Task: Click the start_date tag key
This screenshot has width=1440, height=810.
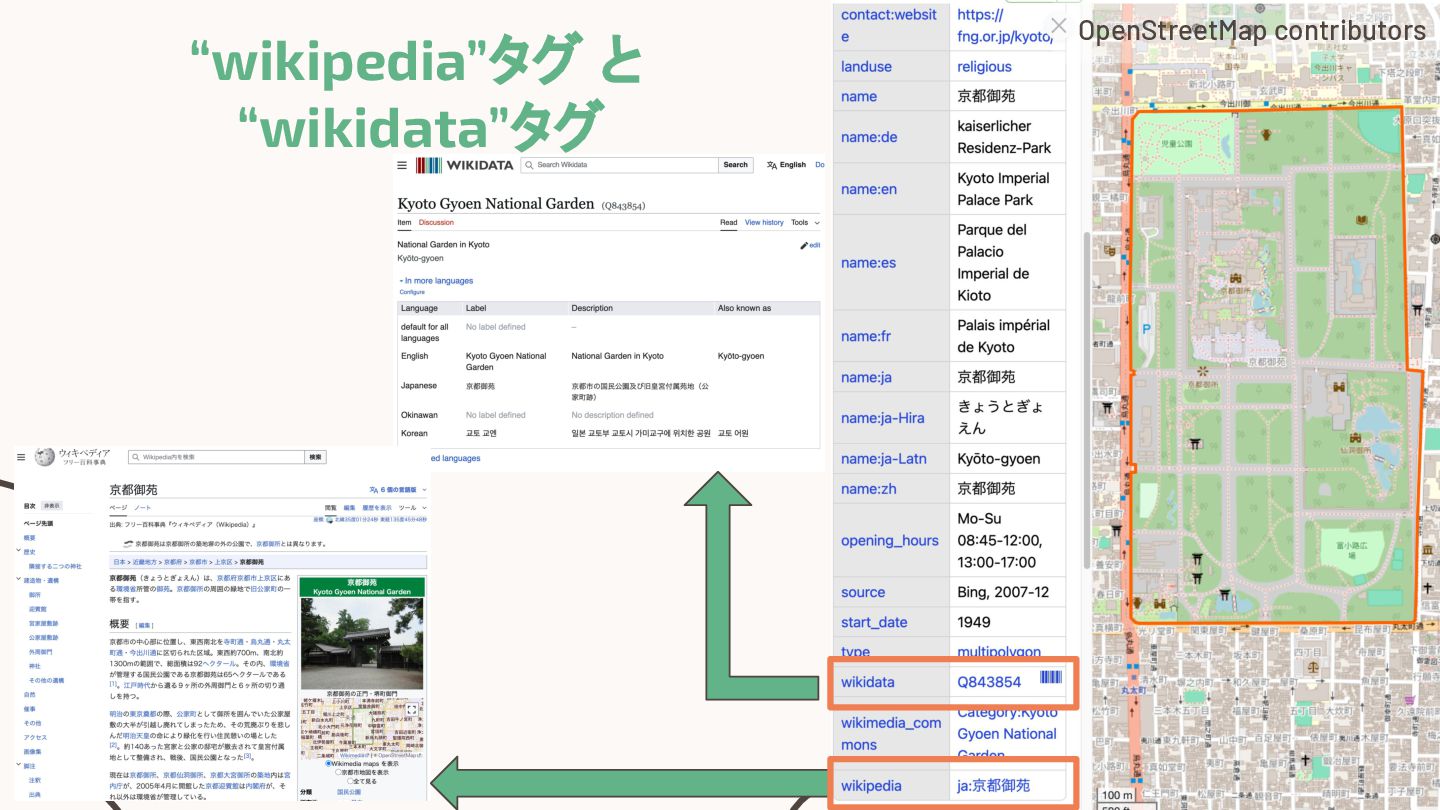Action: 874,622
